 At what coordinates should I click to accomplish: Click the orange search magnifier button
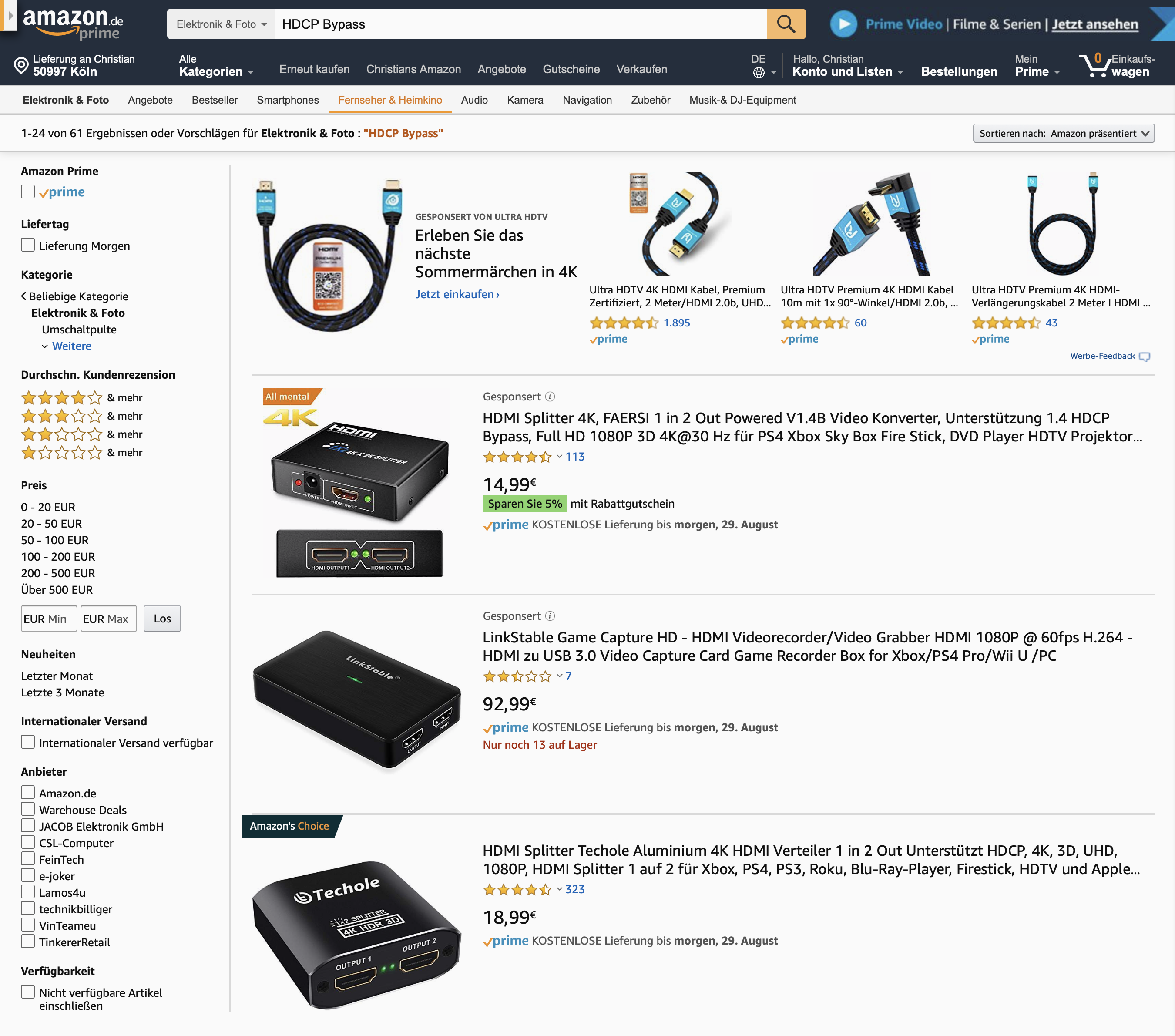786,24
